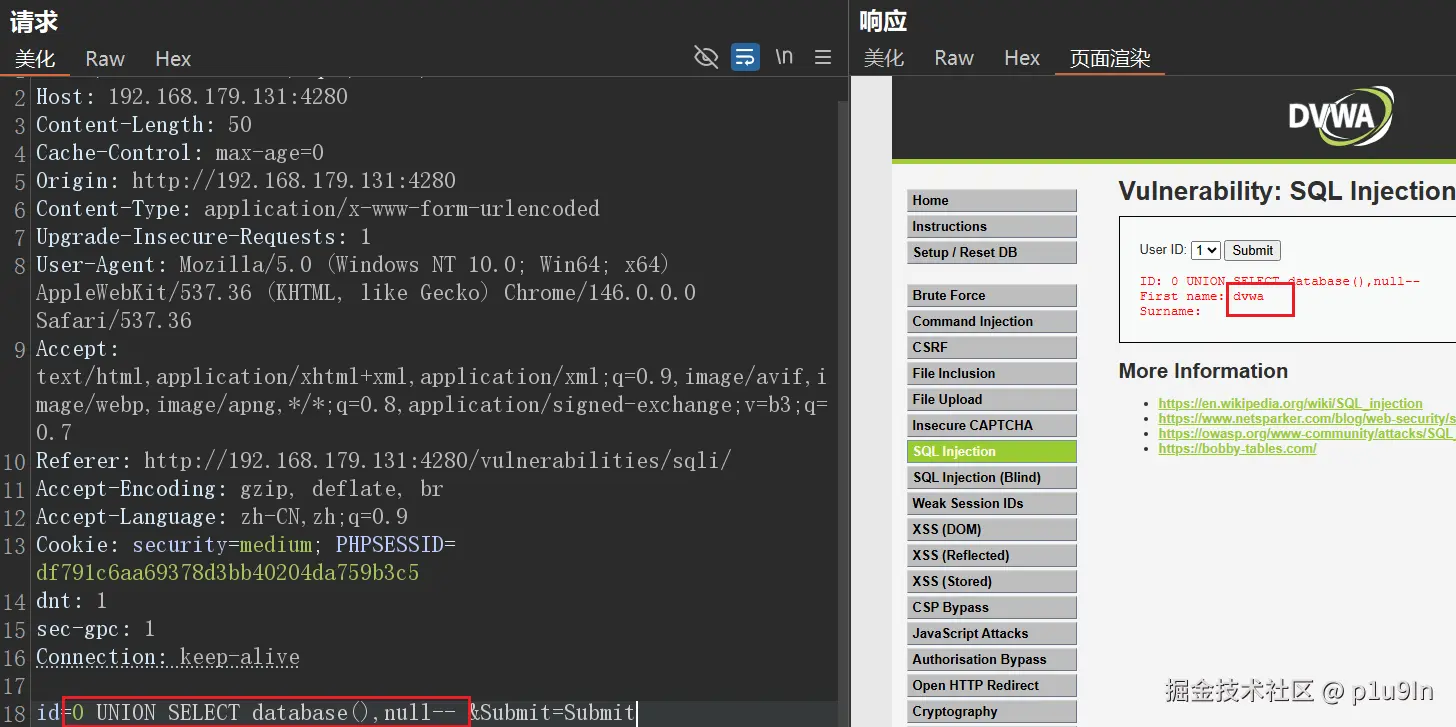
Task: Open the Weak Session IDs page
Action: pos(992,503)
